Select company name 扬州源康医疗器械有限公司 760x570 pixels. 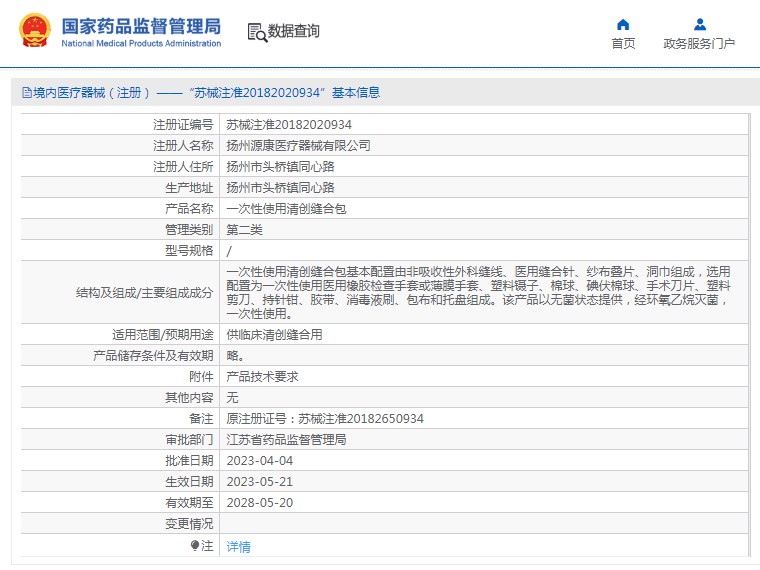click(298, 145)
